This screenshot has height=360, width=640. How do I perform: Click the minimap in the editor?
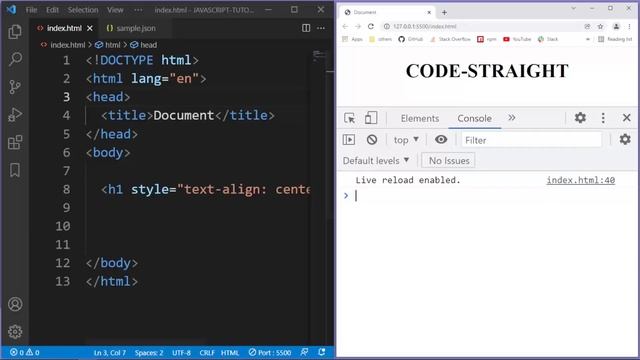point(319,56)
